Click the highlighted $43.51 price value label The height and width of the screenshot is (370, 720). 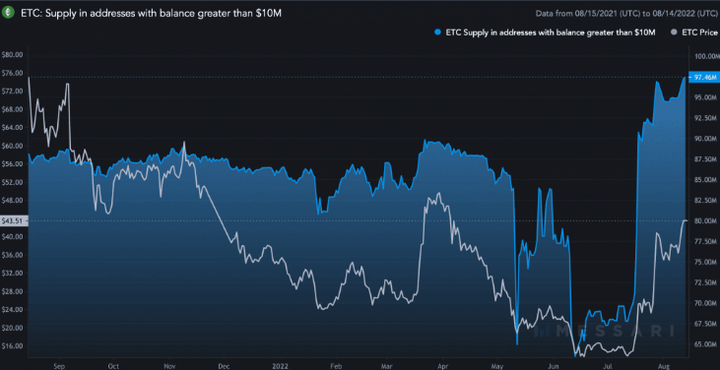click(13, 221)
